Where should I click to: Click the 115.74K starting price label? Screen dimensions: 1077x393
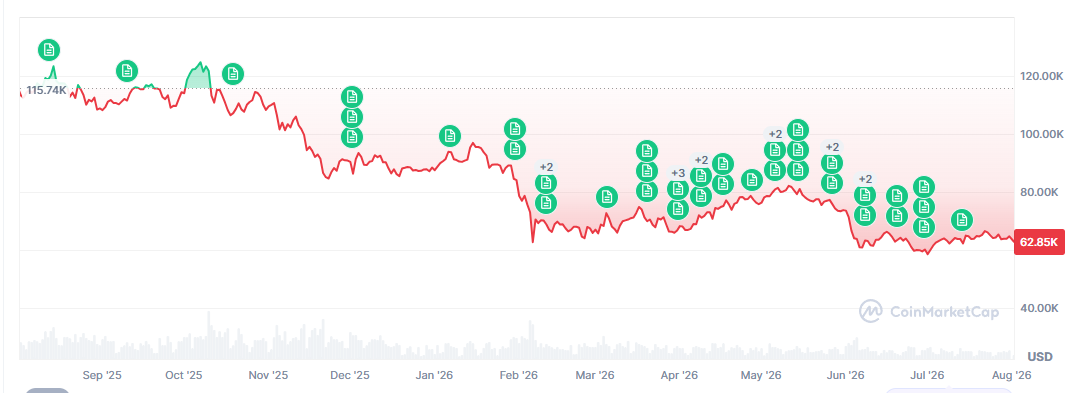(x=46, y=90)
